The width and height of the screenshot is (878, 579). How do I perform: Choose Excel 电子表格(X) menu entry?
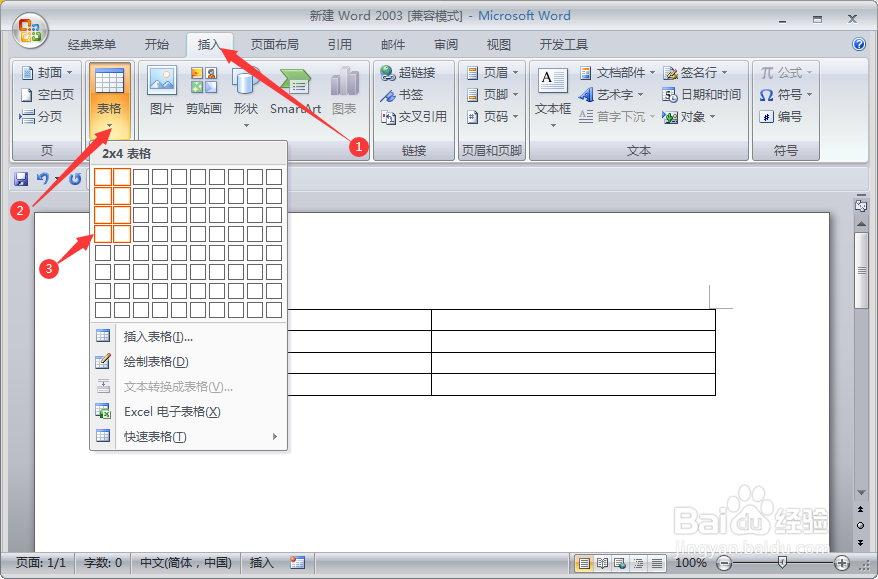click(189, 412)
